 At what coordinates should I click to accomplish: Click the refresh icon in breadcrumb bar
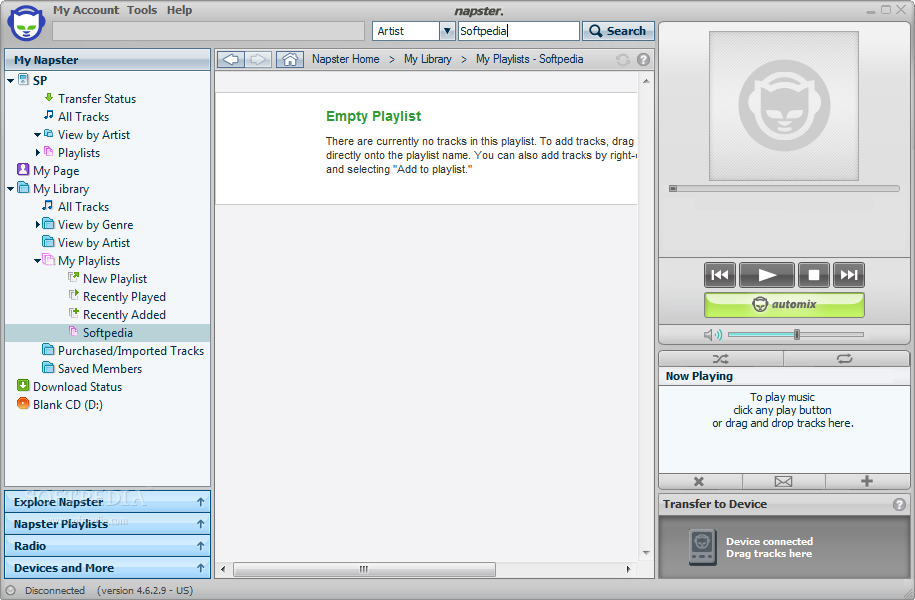click(x=623, y=60)
